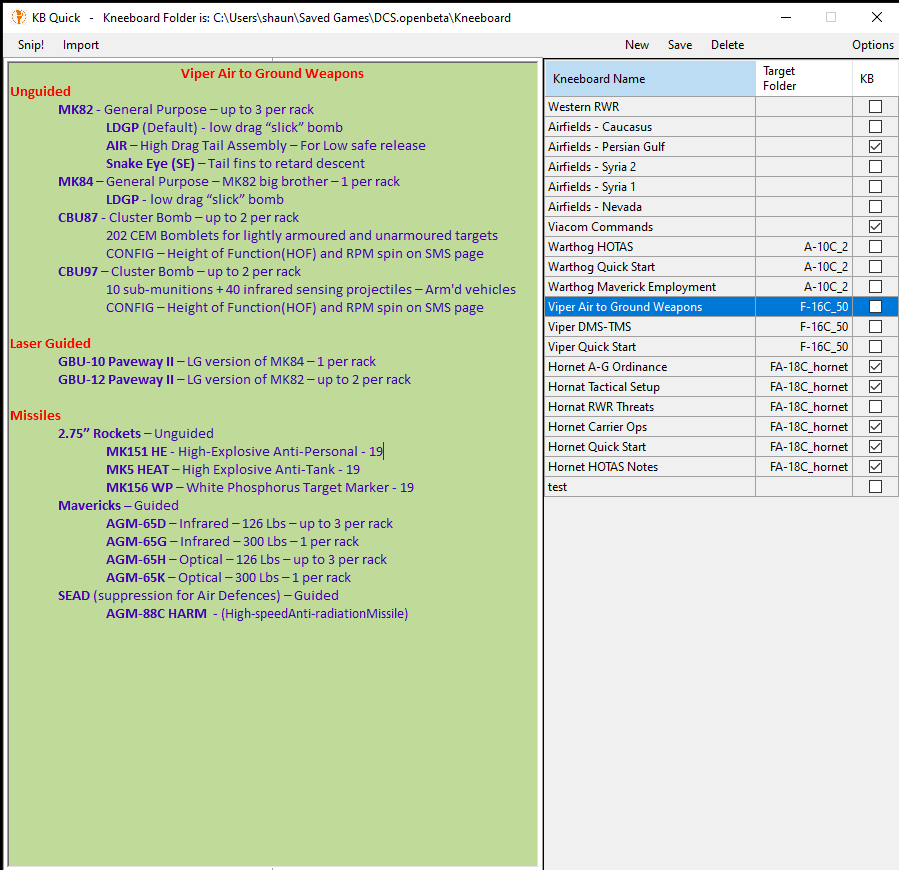Click Delete in the toolbar
899x870 pixels.
click(x=727, y=45)
